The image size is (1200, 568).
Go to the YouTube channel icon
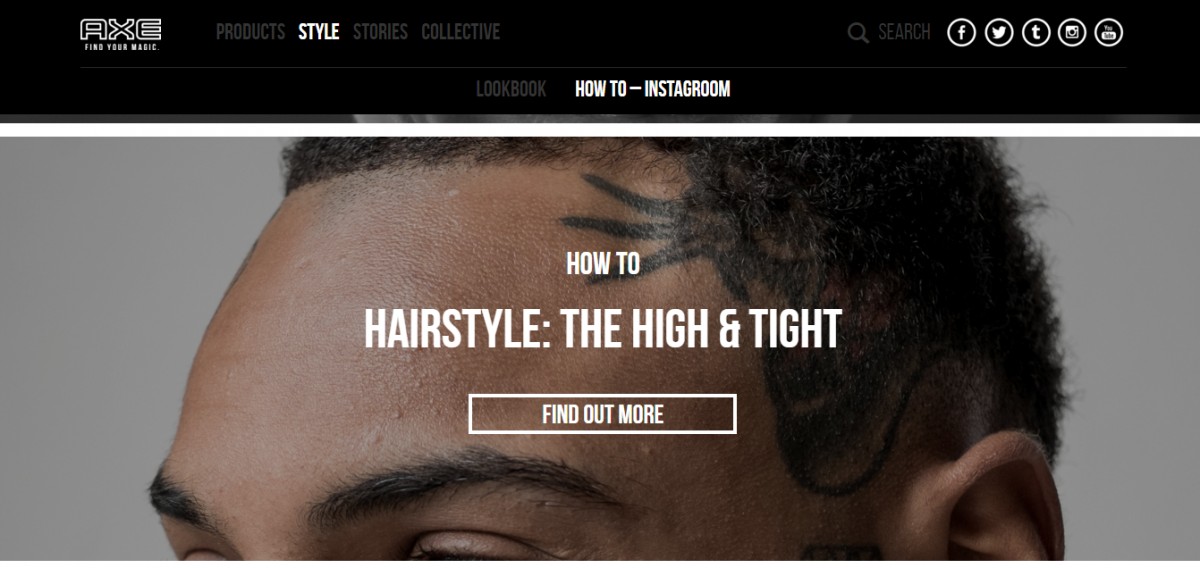pyautogui.click(x=1109, y=32)
